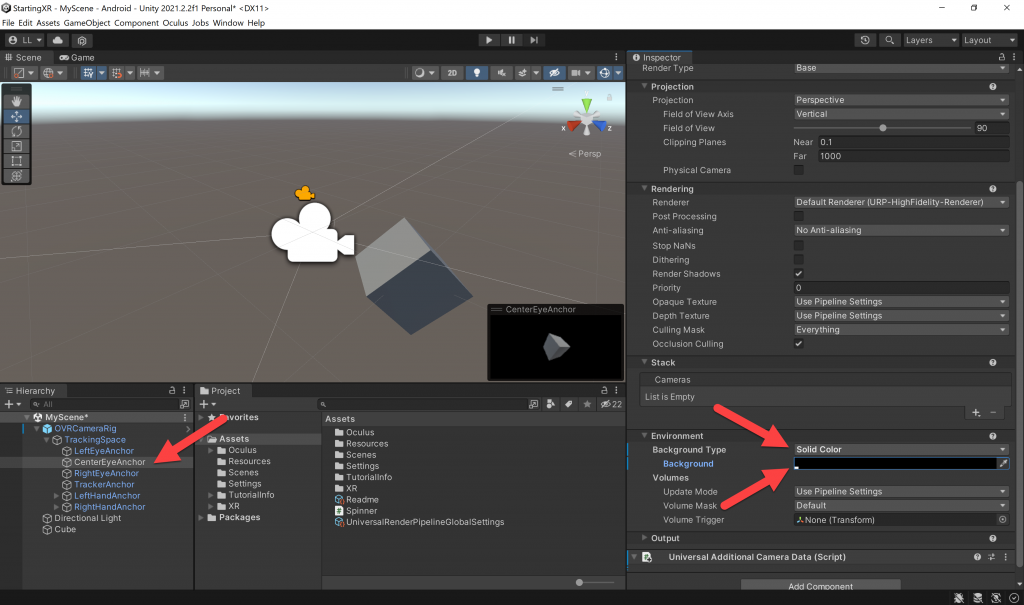
Task: Click the Project search field
Action: click(x=423, y=404)
